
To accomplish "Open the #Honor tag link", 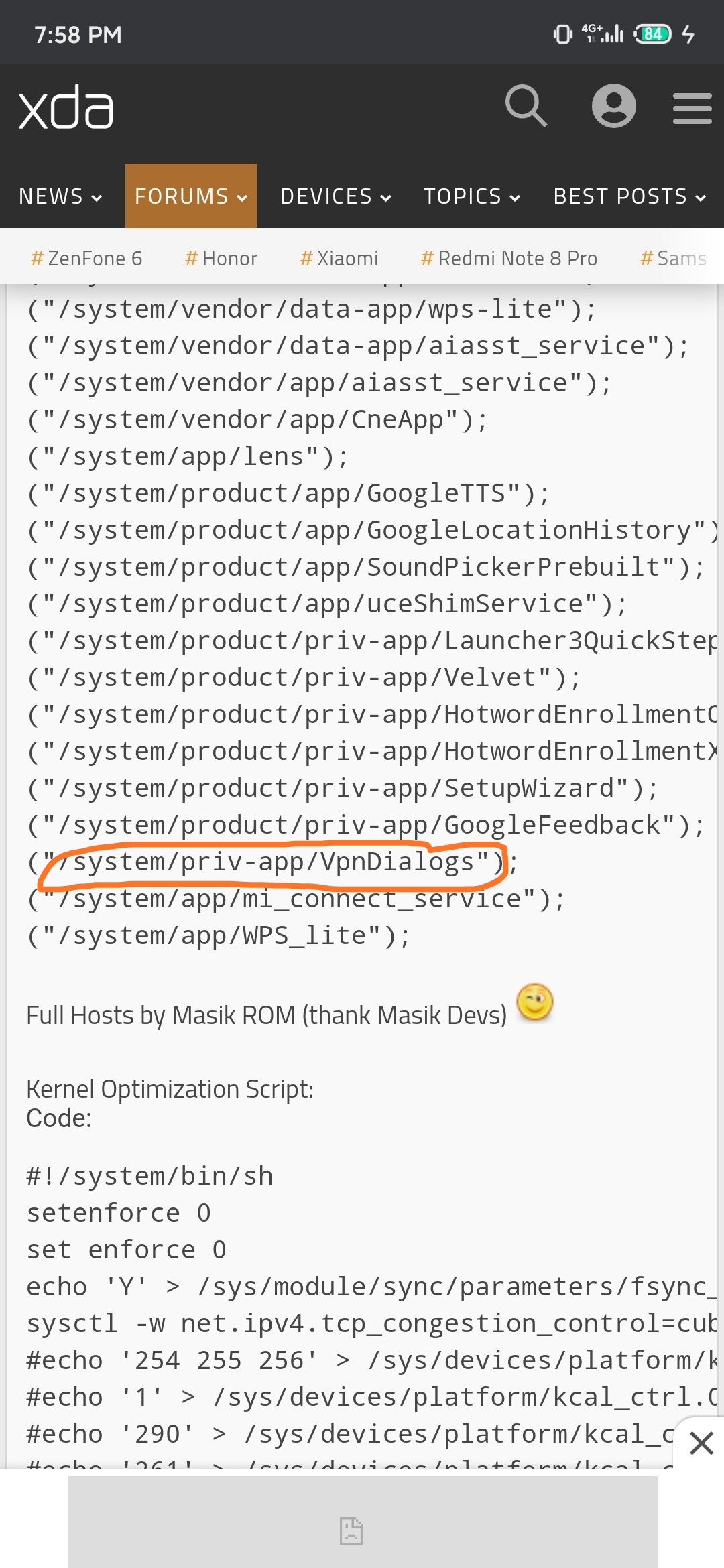I will 221,258.
